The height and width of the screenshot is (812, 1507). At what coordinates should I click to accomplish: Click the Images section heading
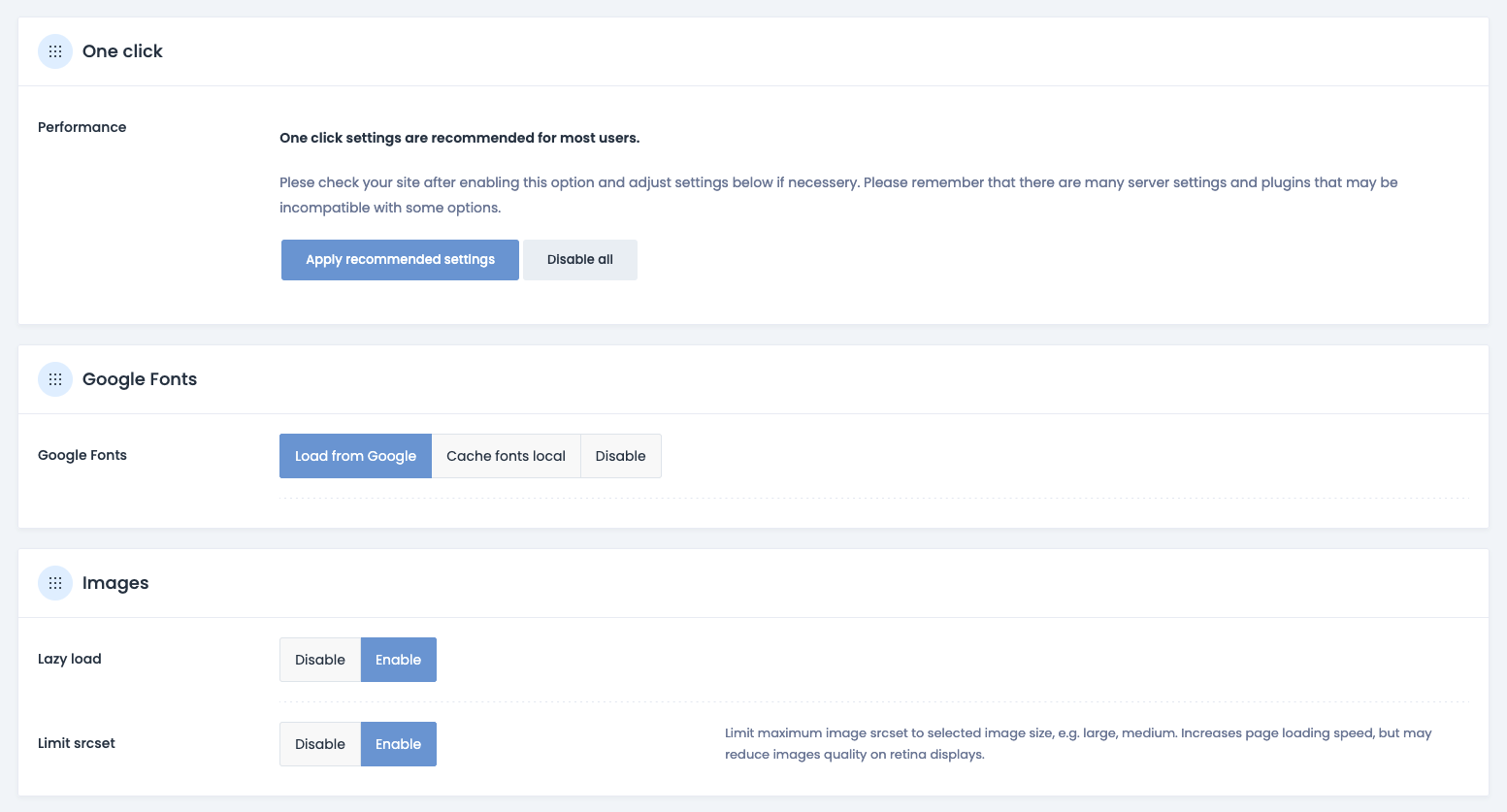pyautogui.click(x=115, y=583)
